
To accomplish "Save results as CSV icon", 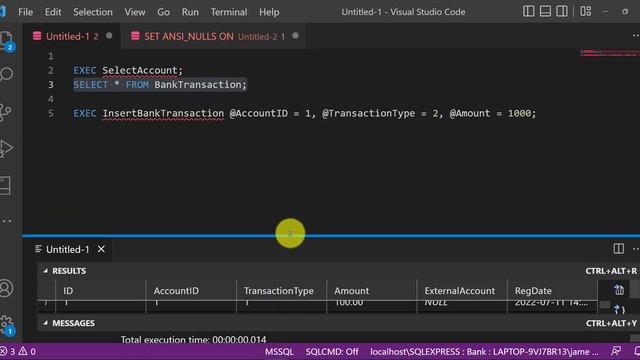I will pyautogui.click(x=619, y=290).
